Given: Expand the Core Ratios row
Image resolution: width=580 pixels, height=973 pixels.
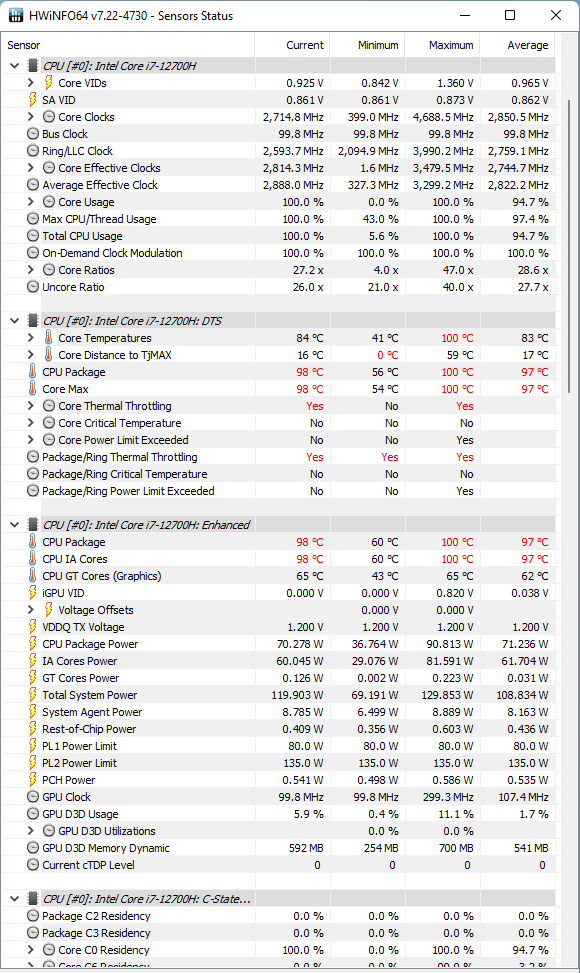Looking at the screenshot, I should coord(30,270).
